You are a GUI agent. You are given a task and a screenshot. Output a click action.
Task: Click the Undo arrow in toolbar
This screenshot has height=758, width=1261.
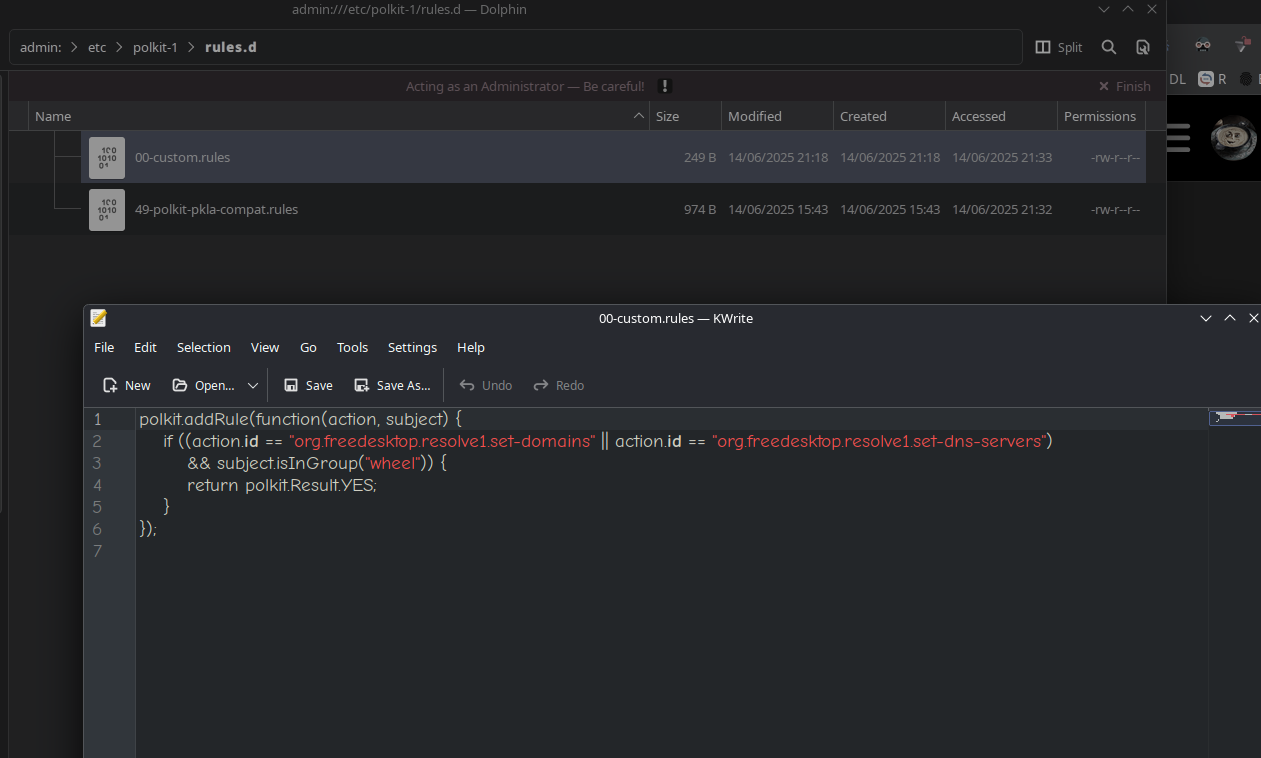(467, 385)
